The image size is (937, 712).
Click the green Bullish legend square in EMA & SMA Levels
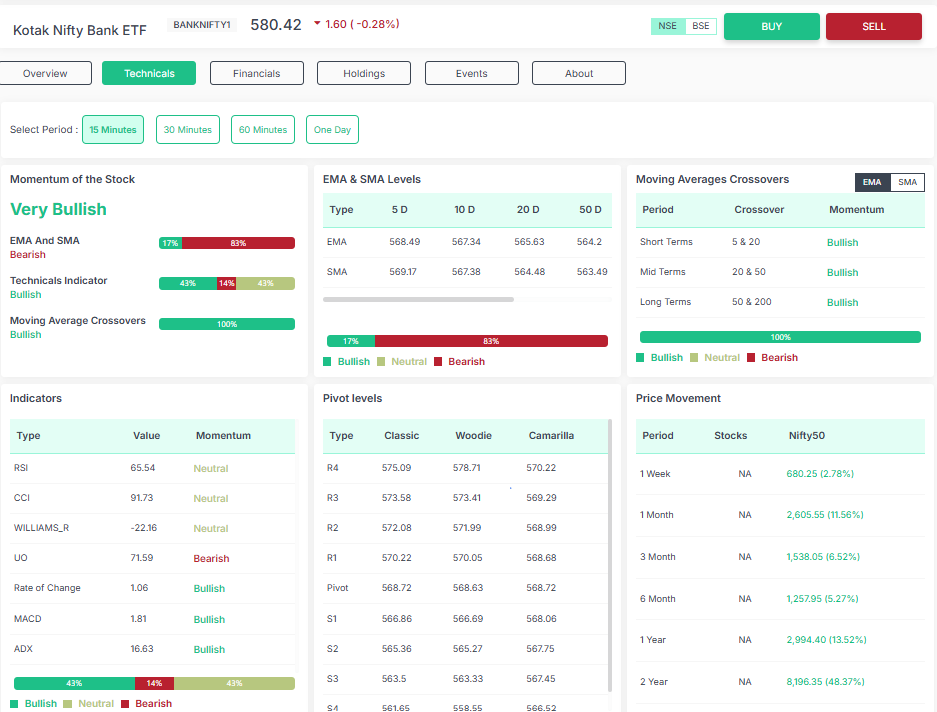327,362
